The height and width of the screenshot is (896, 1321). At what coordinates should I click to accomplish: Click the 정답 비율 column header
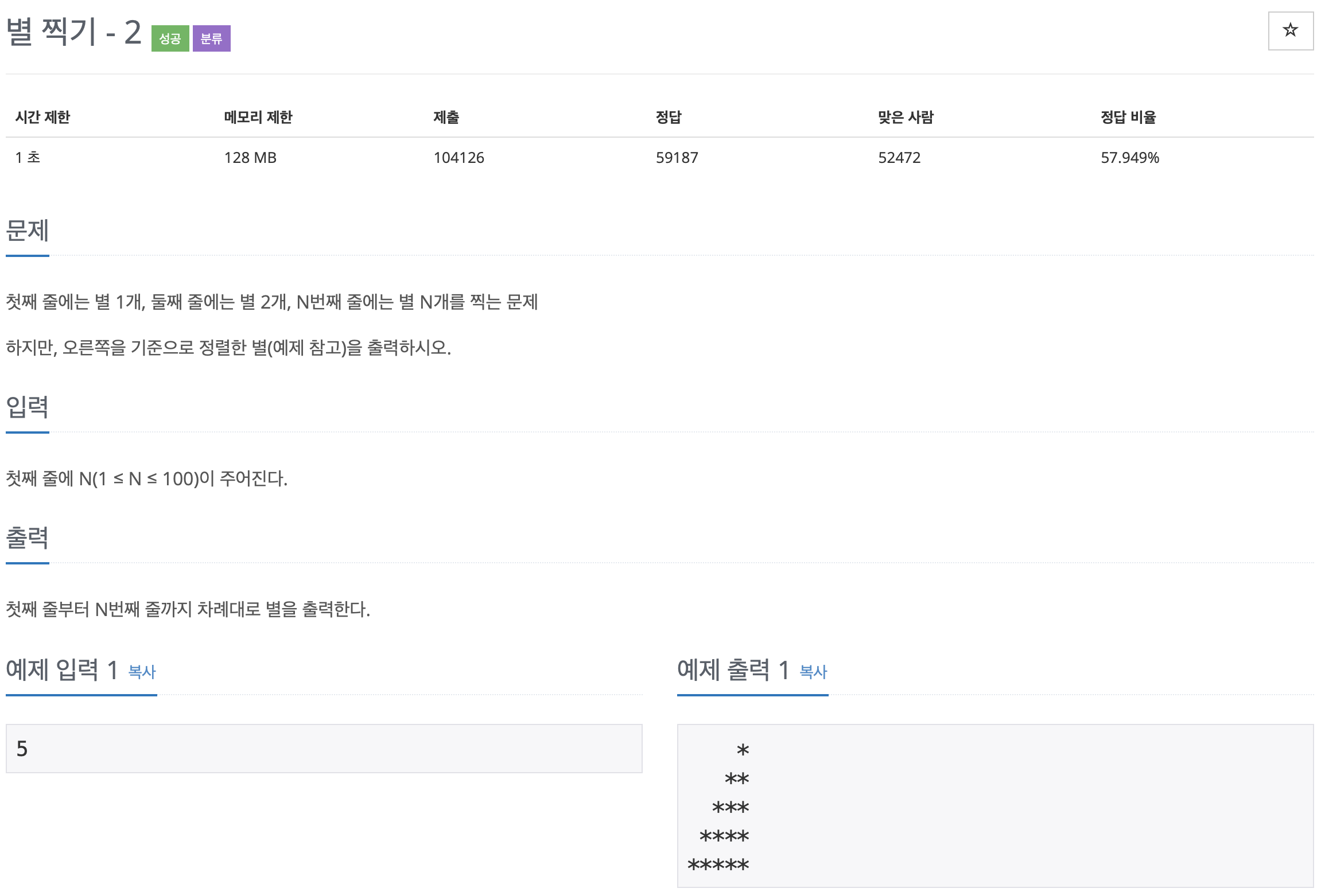(x=1128, y=117)
